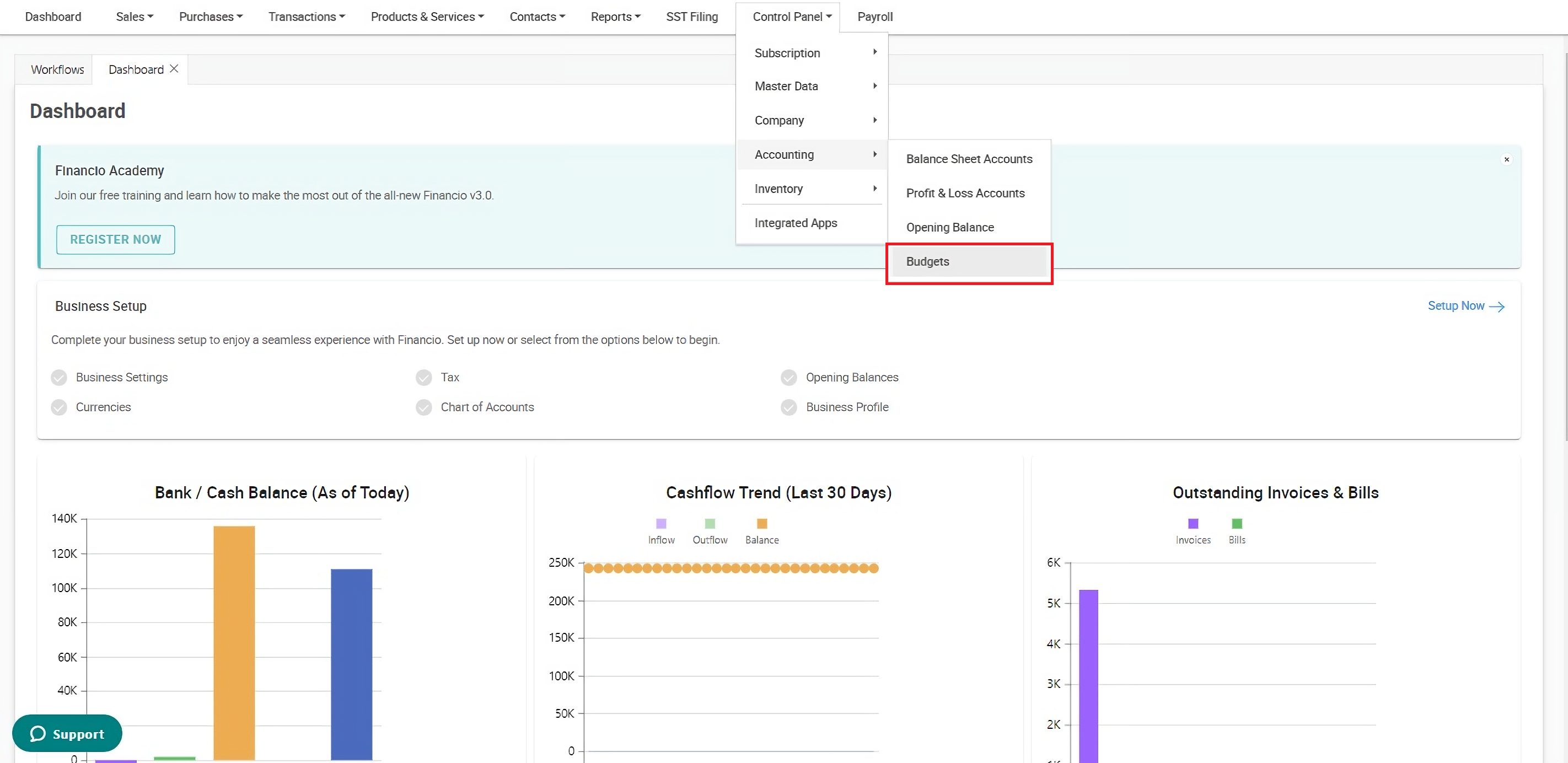
Task: Dismiss the Financio Academy banner
Action: pyautogui.click(x=1506, y=159)
